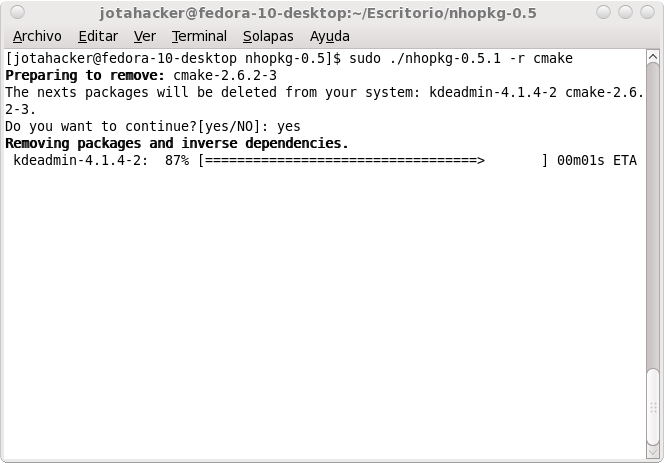This screenshot has height=463, width=664.
Task: Close the terminal window
Action: point(647,12)
